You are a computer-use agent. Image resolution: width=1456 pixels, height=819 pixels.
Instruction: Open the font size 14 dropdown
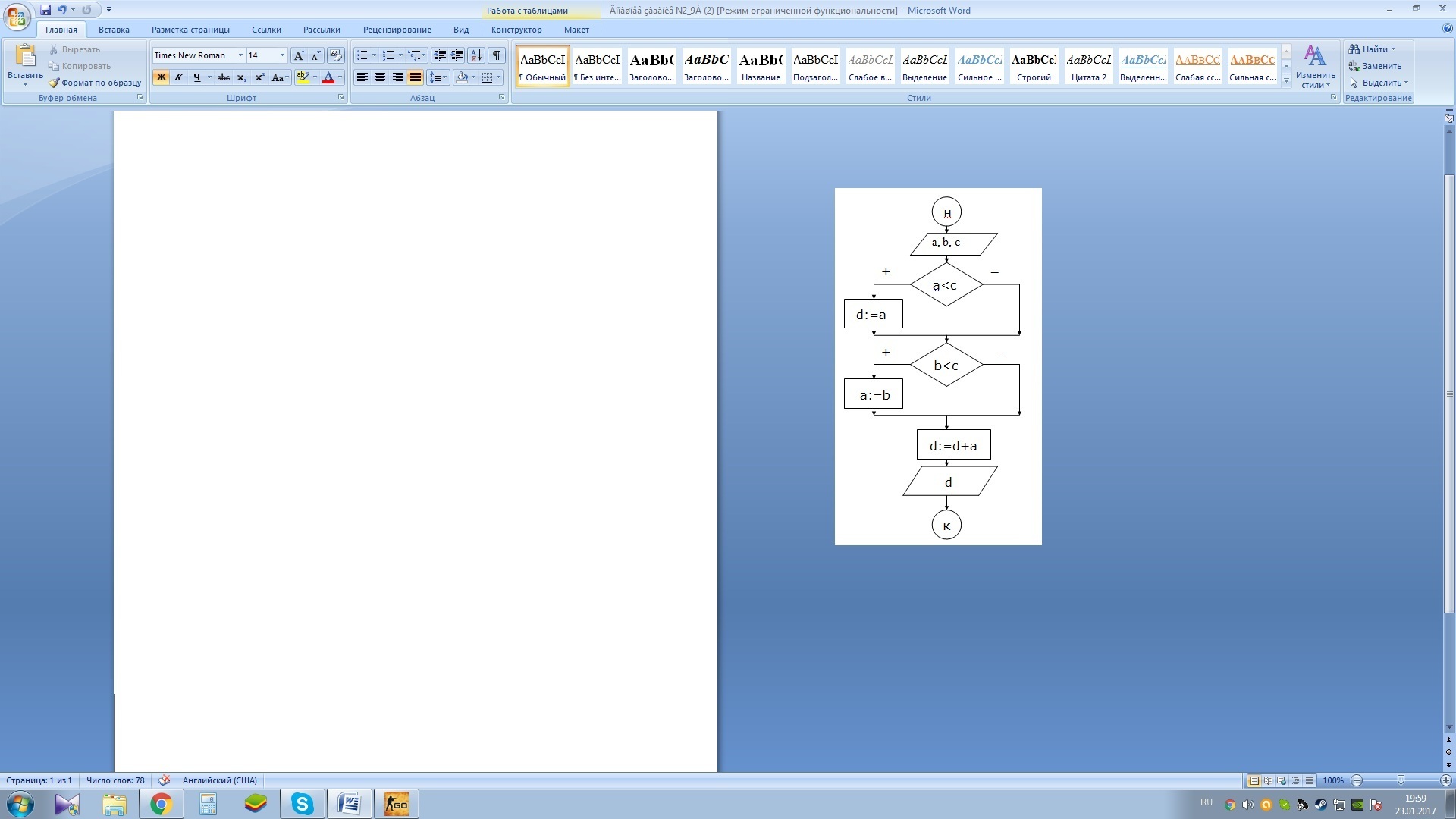282,55
